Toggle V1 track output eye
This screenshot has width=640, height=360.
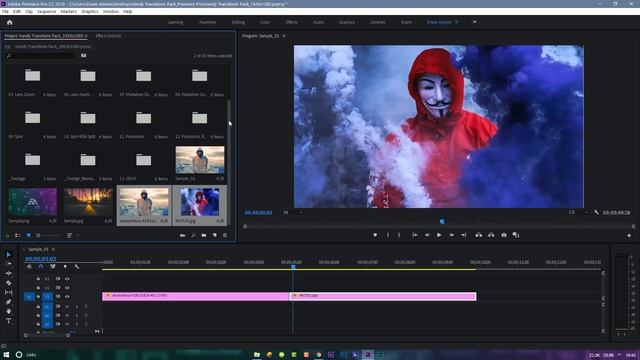tap(67, 296)
